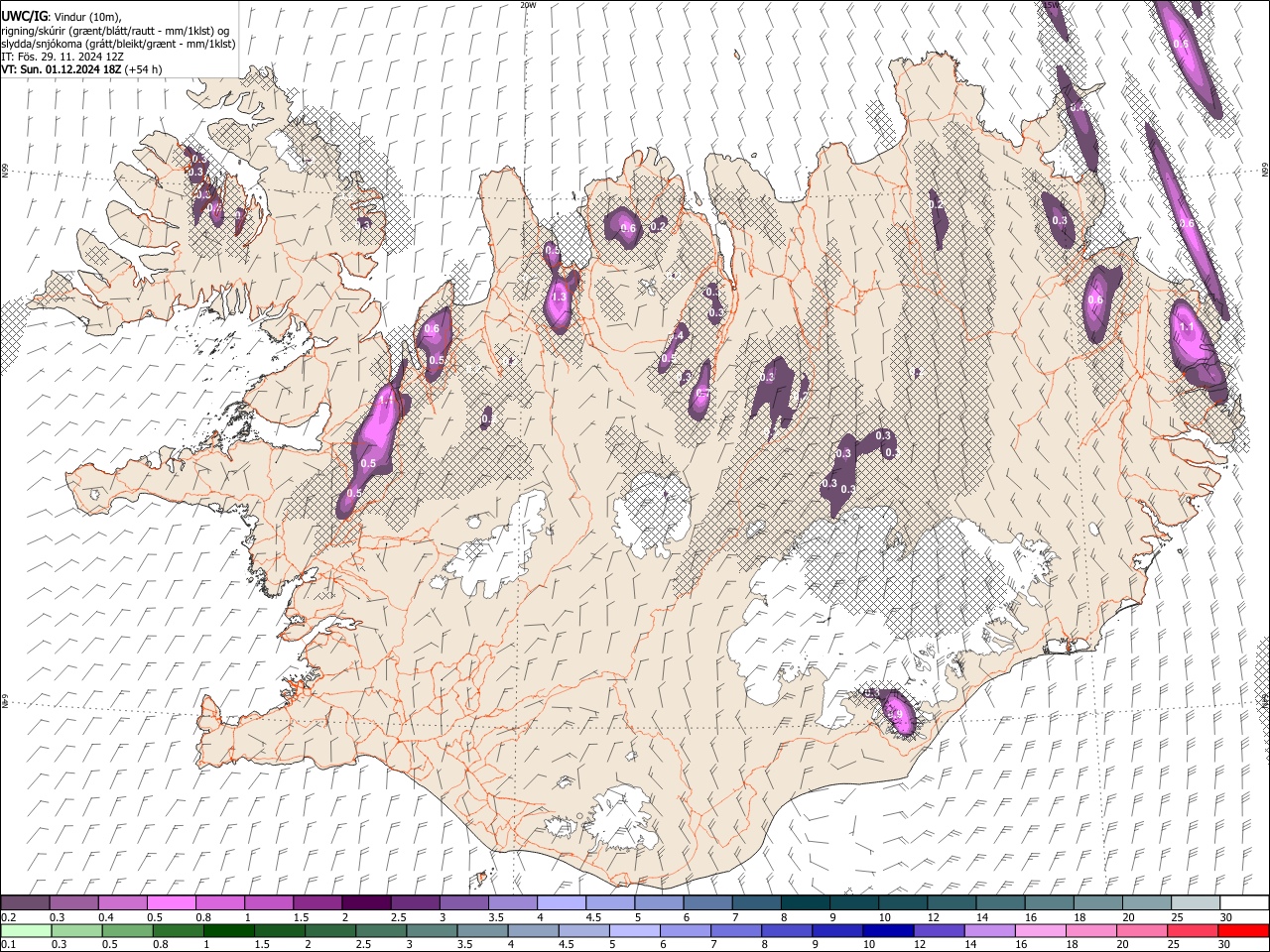The image size is (1270, 952).
Task: Select the dark teal swatch after '8' in the upper legend
Action: 806,903
